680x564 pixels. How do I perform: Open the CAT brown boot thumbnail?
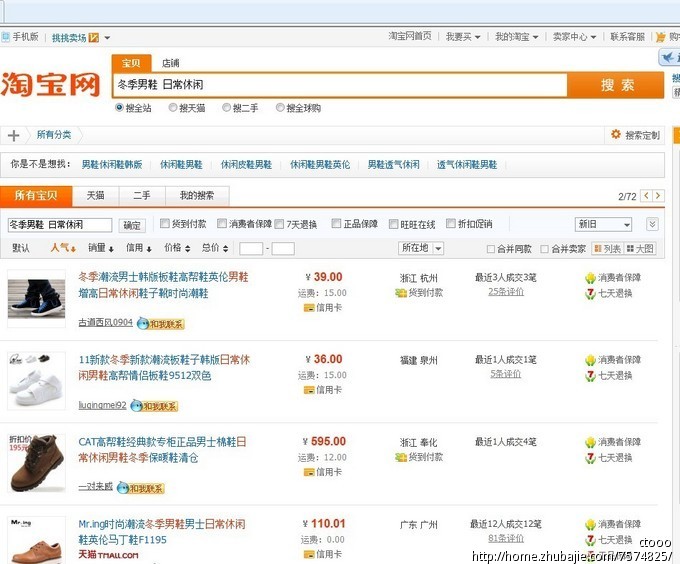[x=36, y=463]
